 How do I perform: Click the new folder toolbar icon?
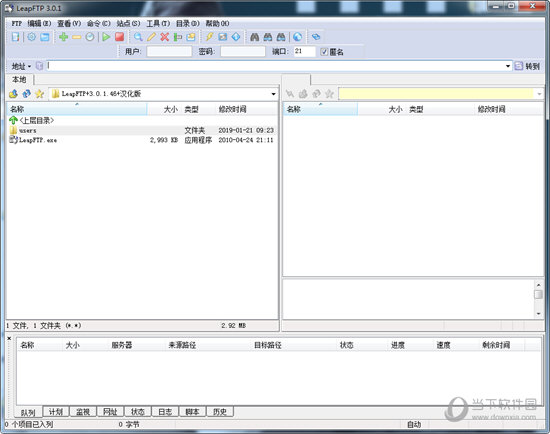191,36
